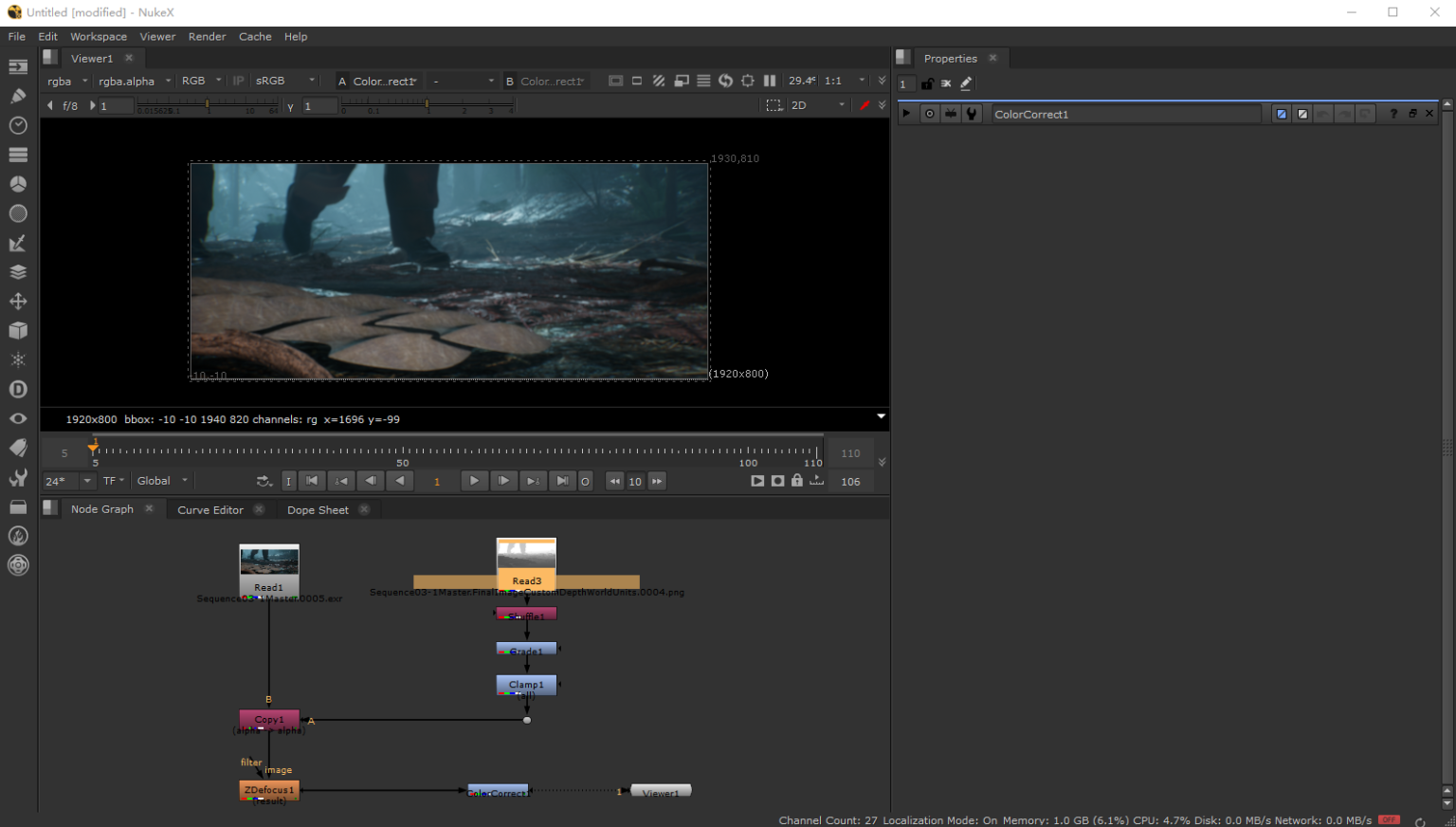Open the 3D nodes menu

pyautogui.click(x=18, y=331)
